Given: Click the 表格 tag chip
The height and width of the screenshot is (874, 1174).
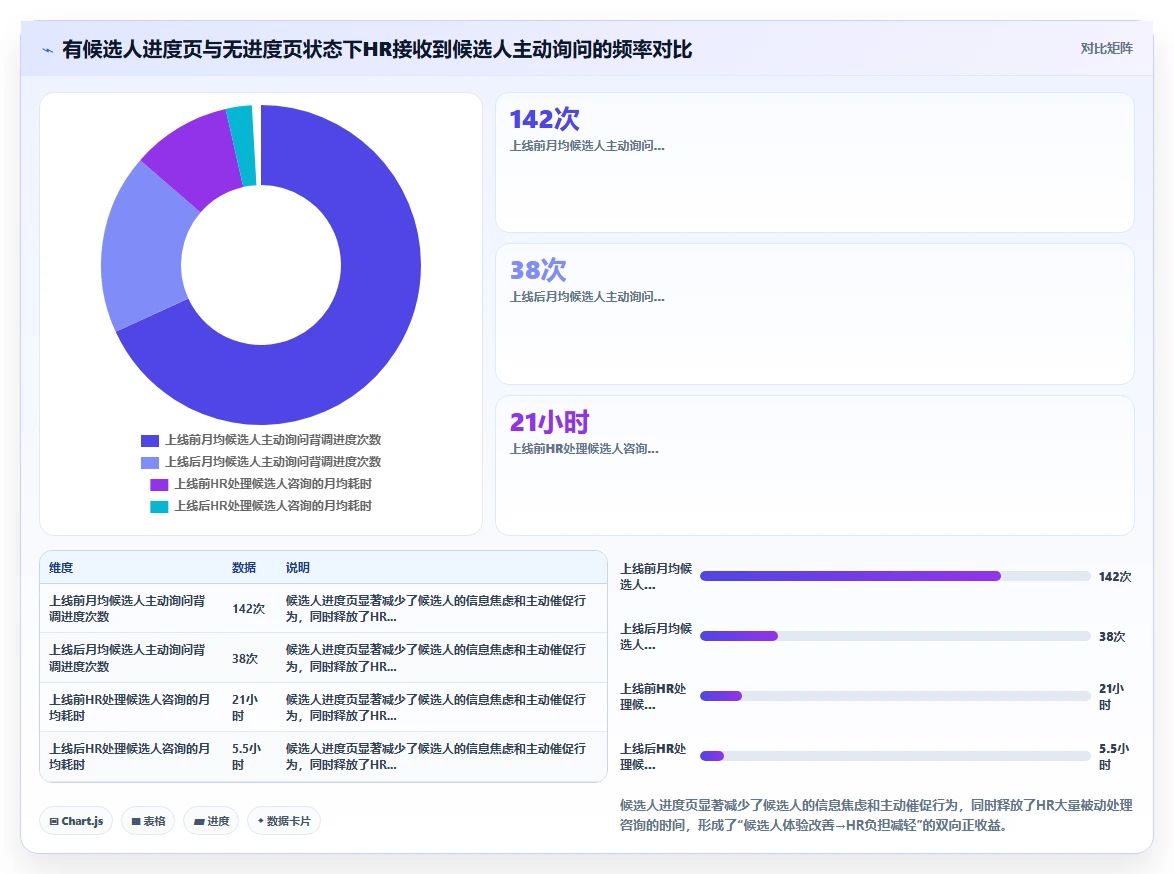Looking at the screenshot, I should click(148, 821).
